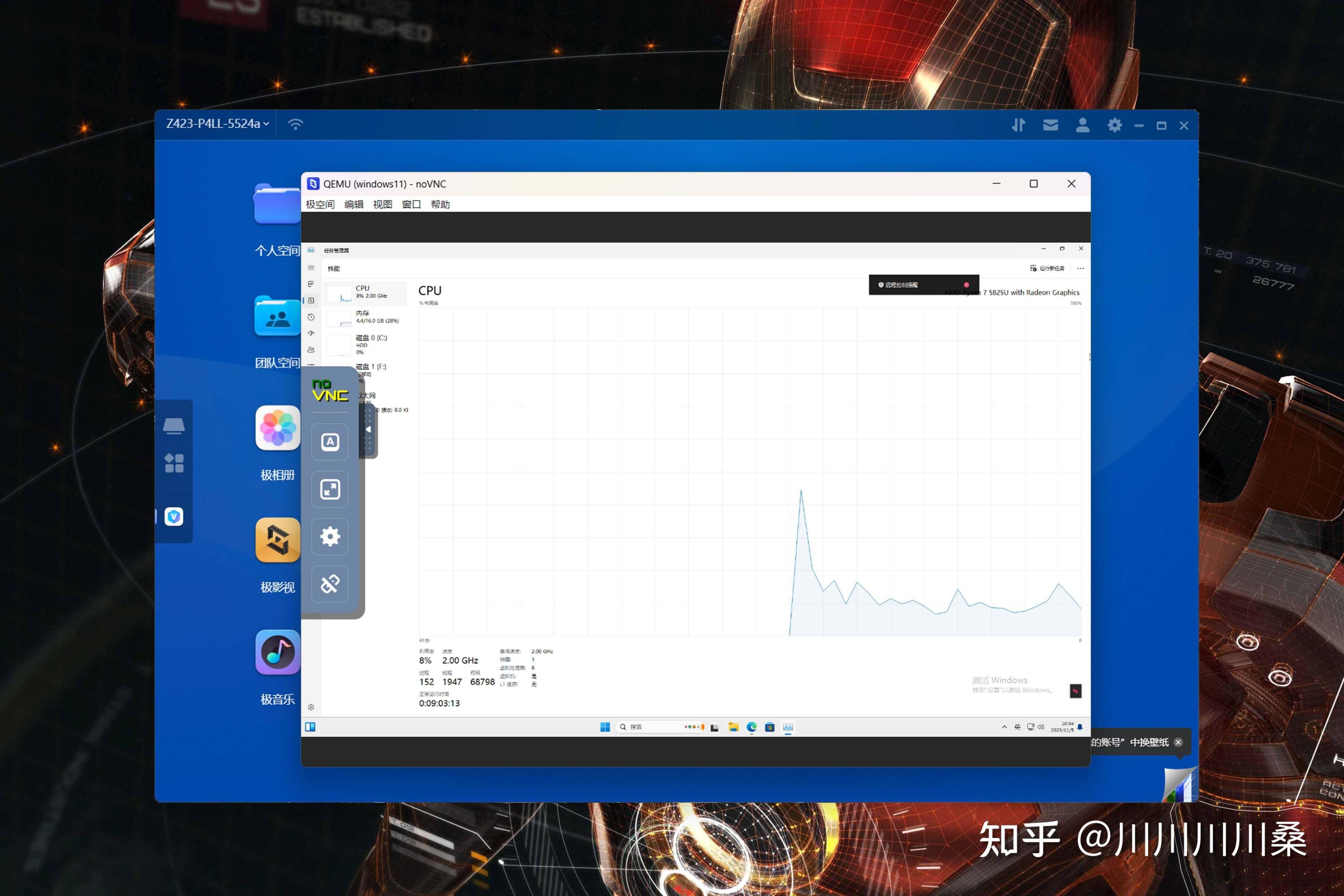Click noVNC disconnect button
The image size is (1344, 896).
click(329, 584)
